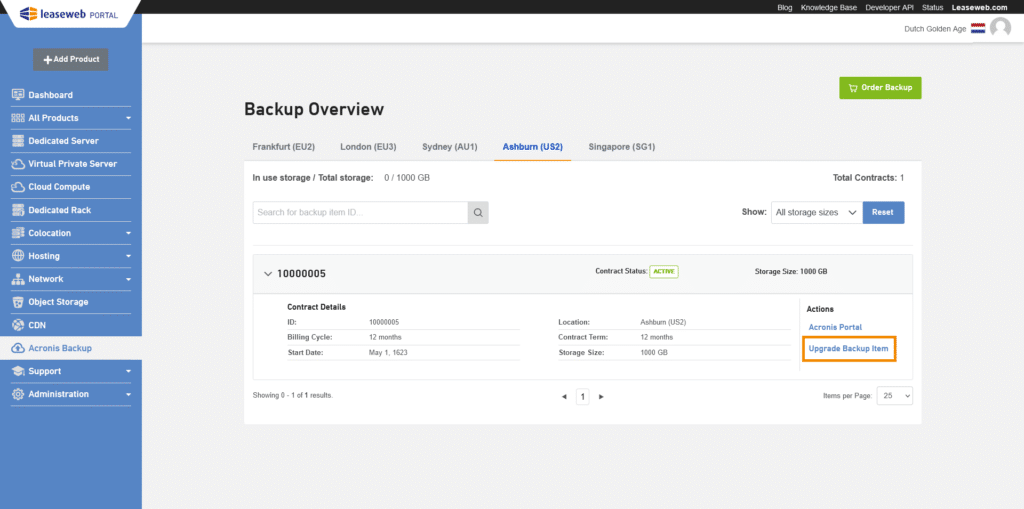Click page number 1 in pagination
Viewport: 1024px width, 509px height.
(x=583, y=397)
